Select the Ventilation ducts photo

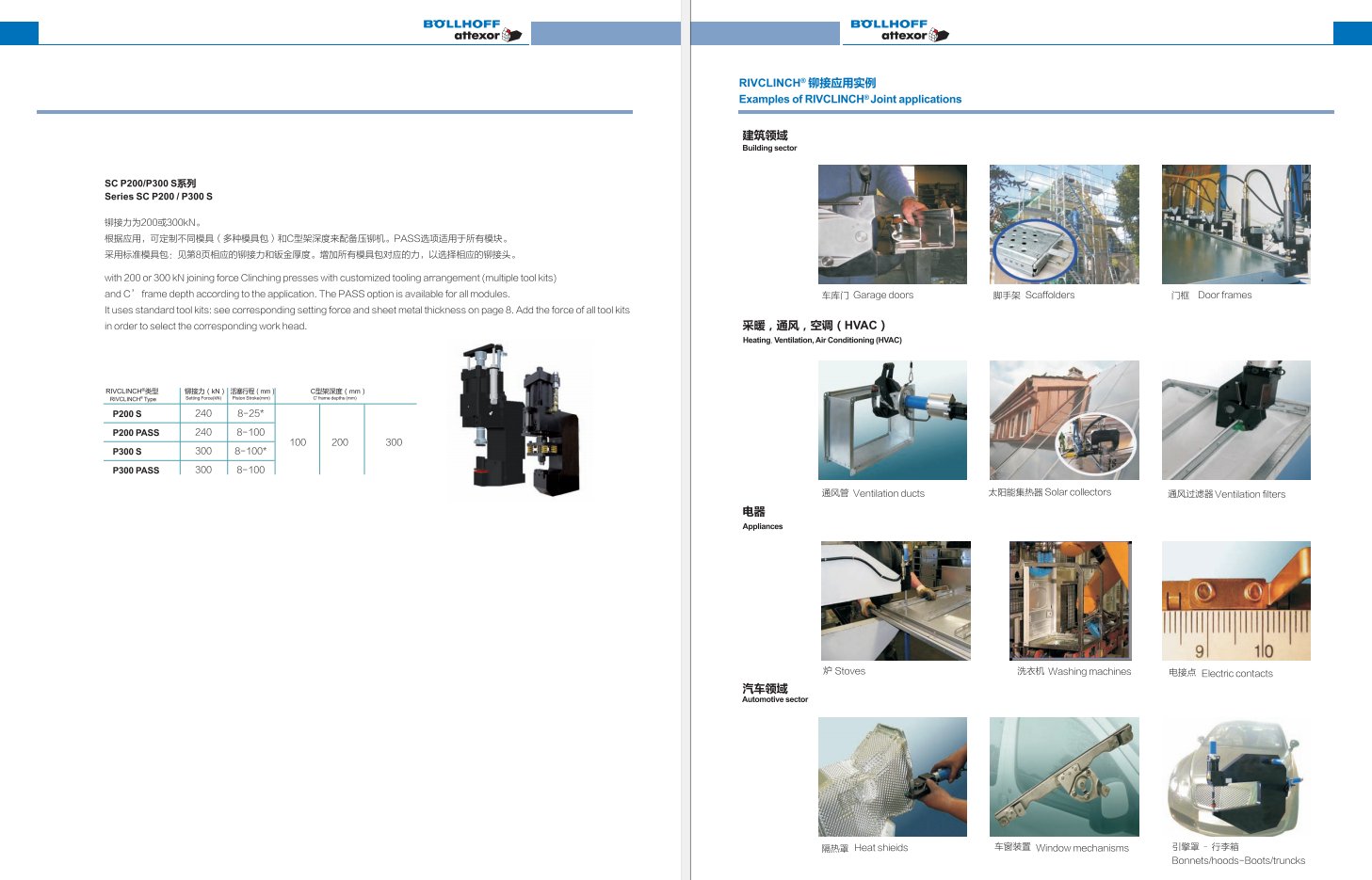(x=892, y=420)
